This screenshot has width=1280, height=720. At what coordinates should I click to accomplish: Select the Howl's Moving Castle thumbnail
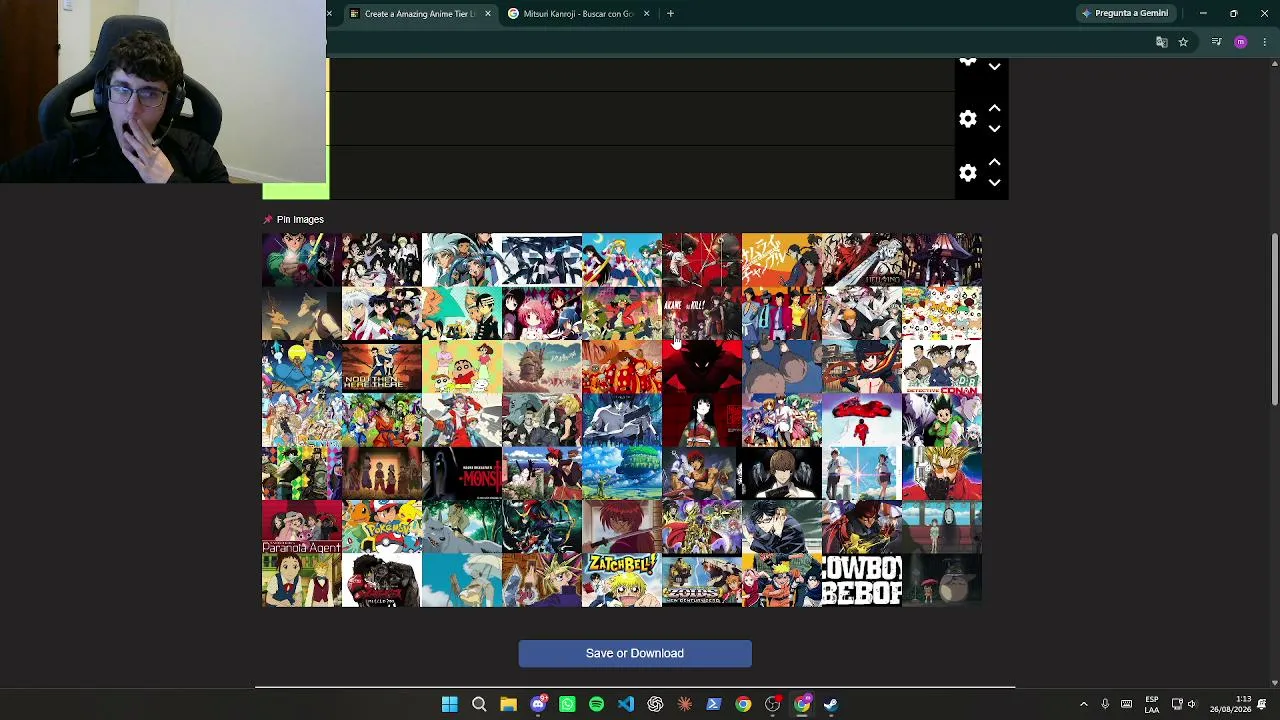coord(542,367)
